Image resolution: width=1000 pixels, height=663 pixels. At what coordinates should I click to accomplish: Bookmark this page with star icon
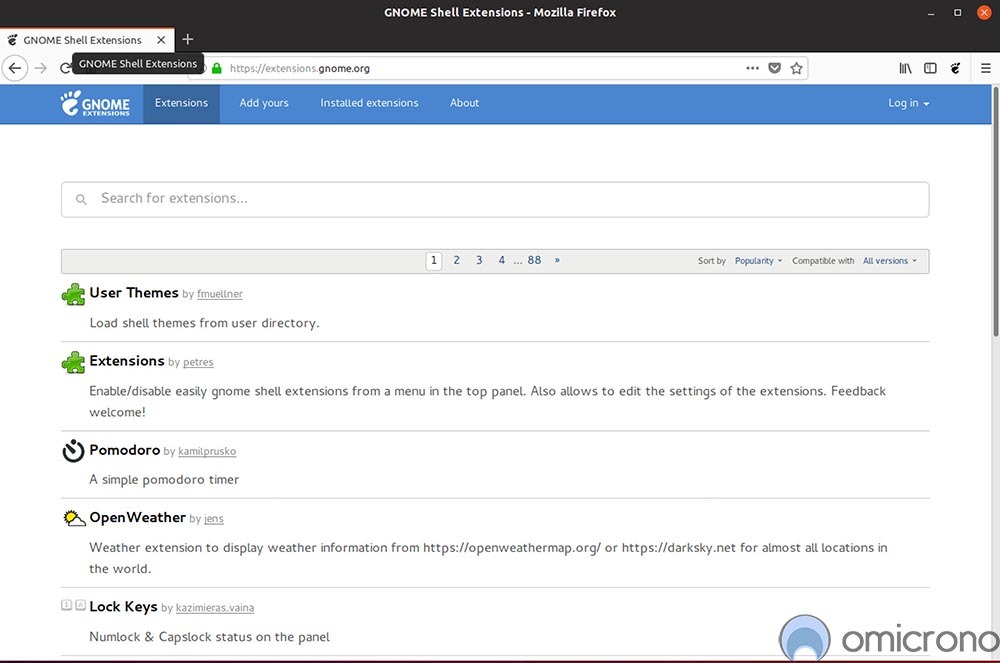pos(797,68)
